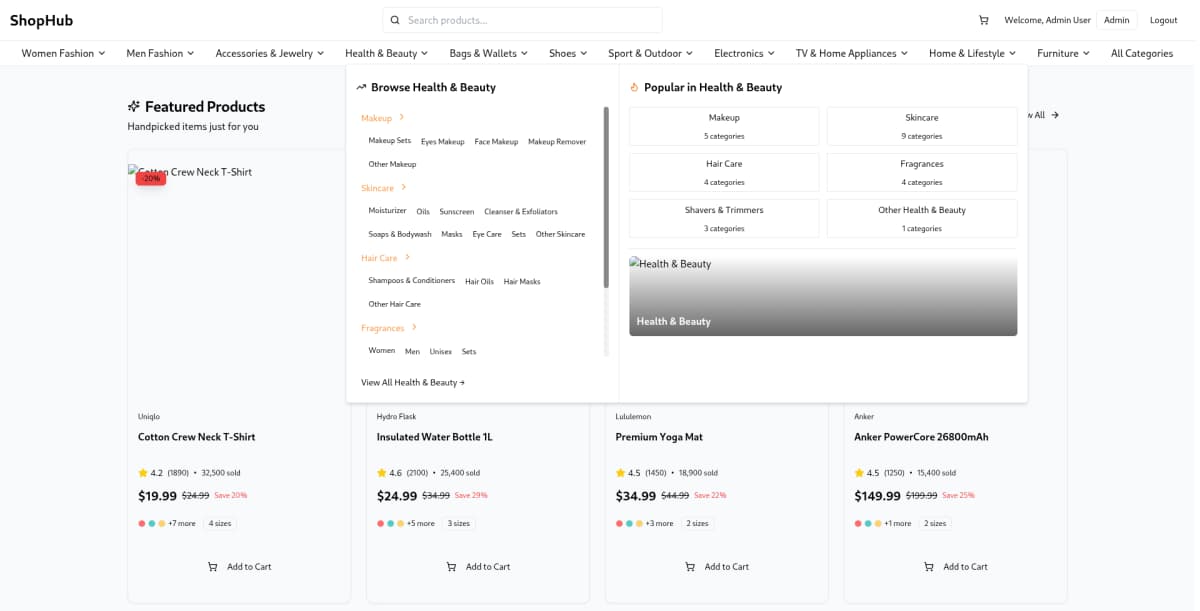Click the Makeup tile with 5 categories
The image size is (1200, 611).
pyautogui.click(x=723, y=125)
